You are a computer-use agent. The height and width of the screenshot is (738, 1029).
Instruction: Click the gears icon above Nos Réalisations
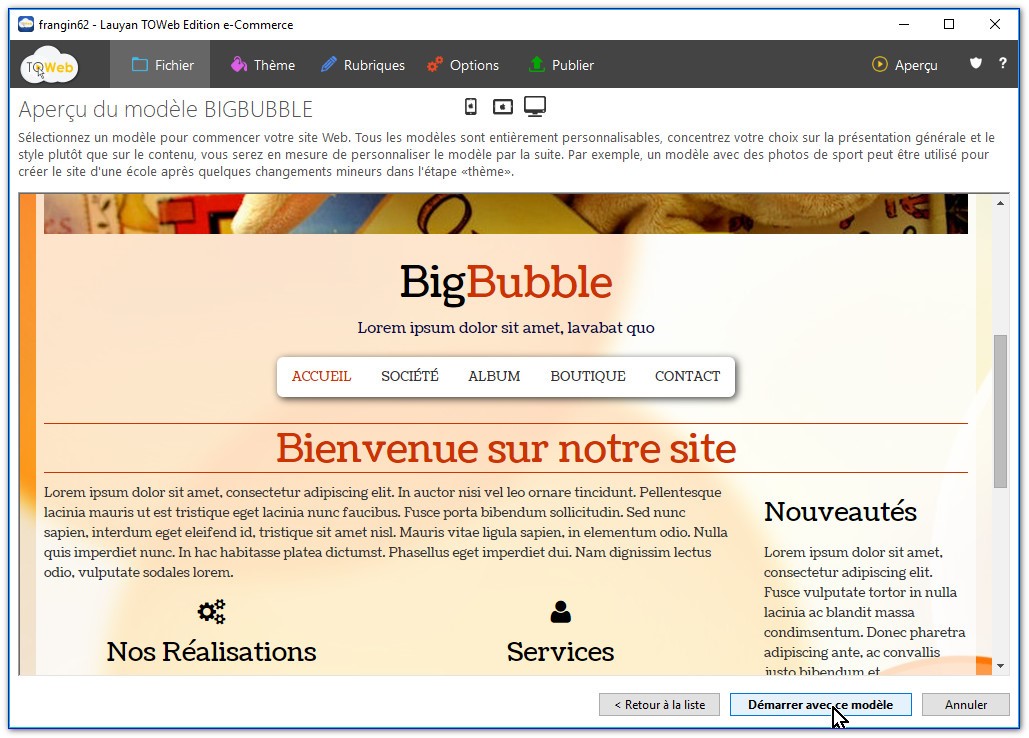tap(211, 612)
